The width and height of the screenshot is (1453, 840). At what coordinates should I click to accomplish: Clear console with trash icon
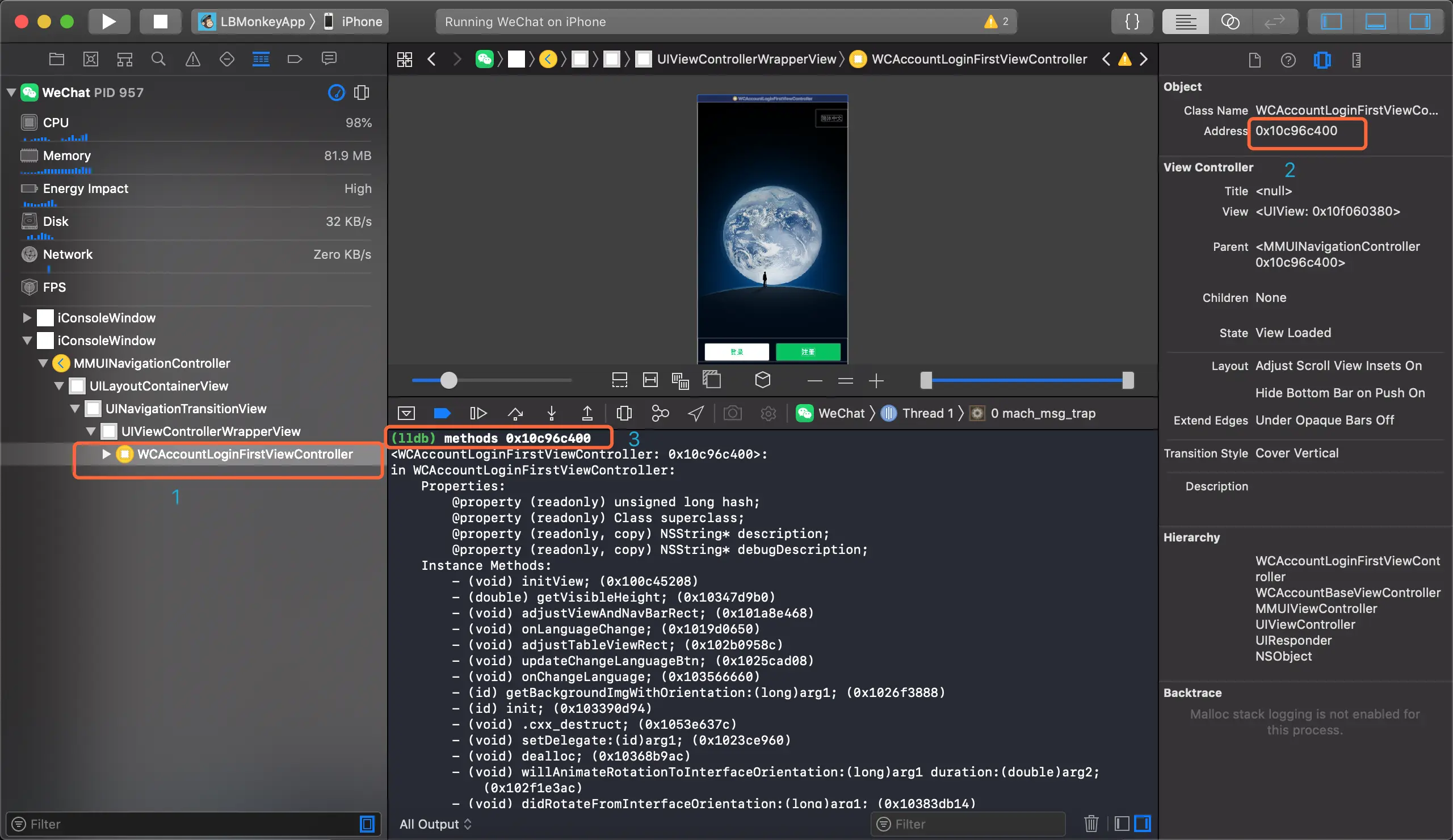(1090, 824)
